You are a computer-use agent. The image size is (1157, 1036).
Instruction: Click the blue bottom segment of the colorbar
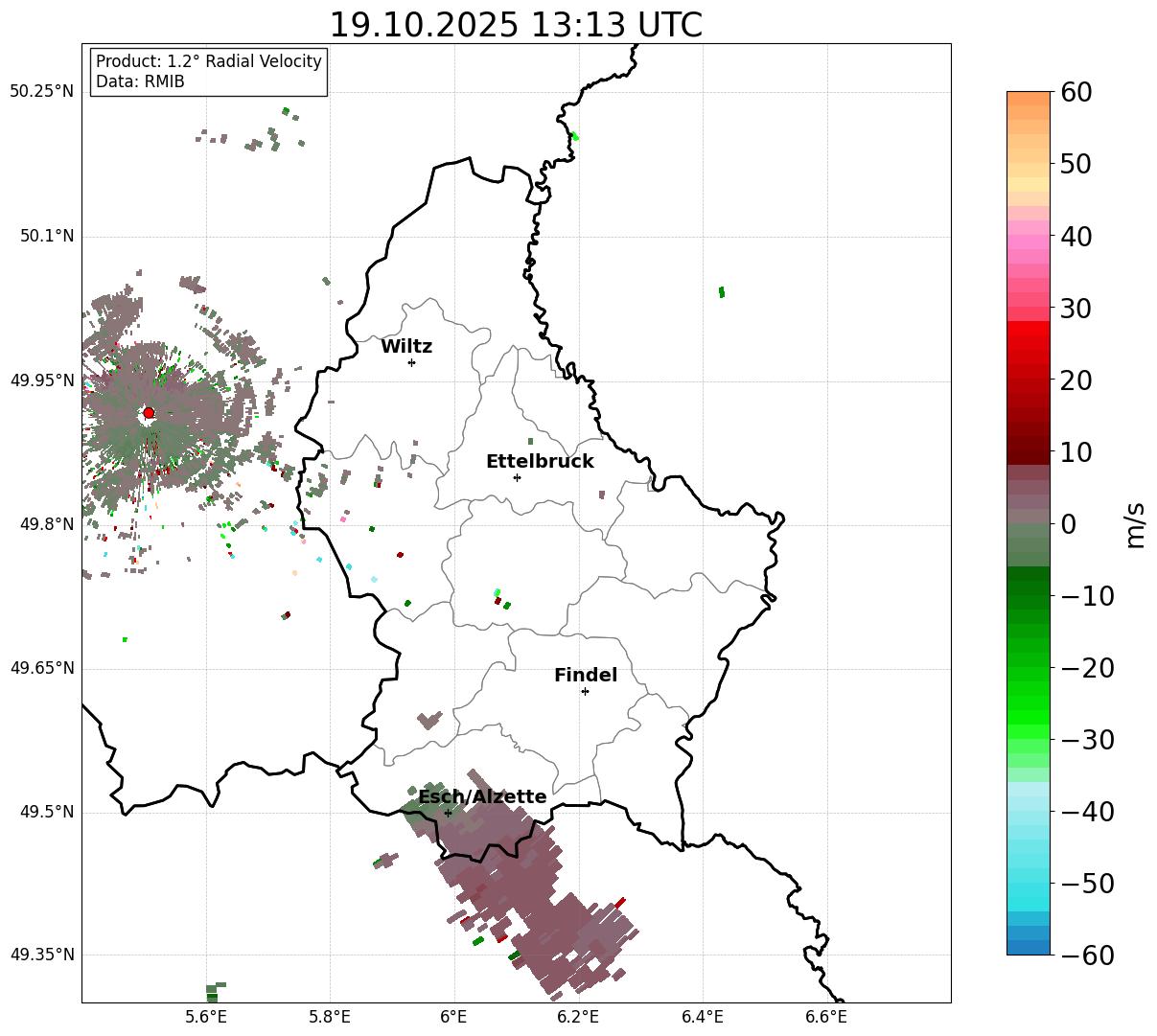[x=1029, y=947]
